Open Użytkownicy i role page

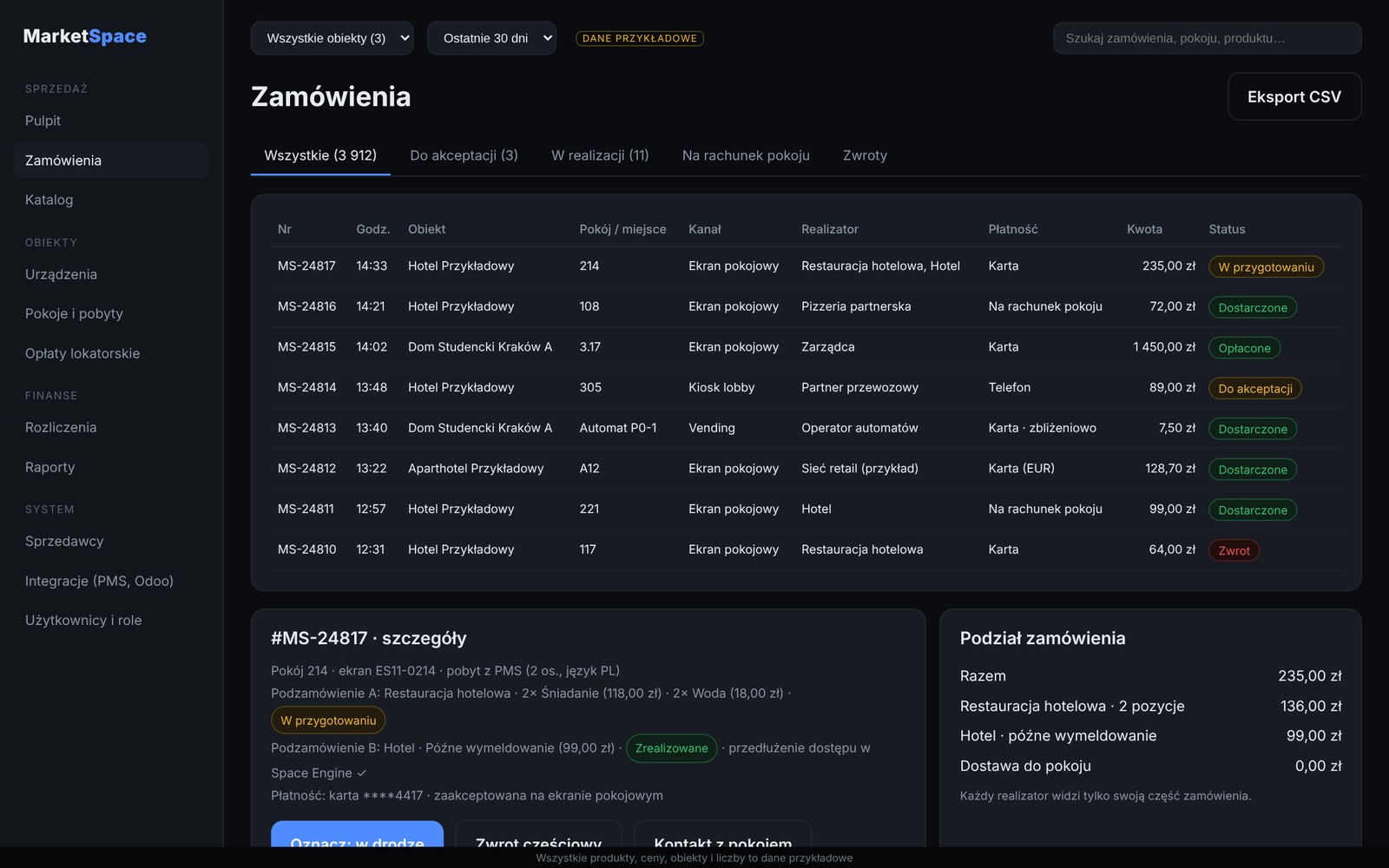(x=111, y=620)
